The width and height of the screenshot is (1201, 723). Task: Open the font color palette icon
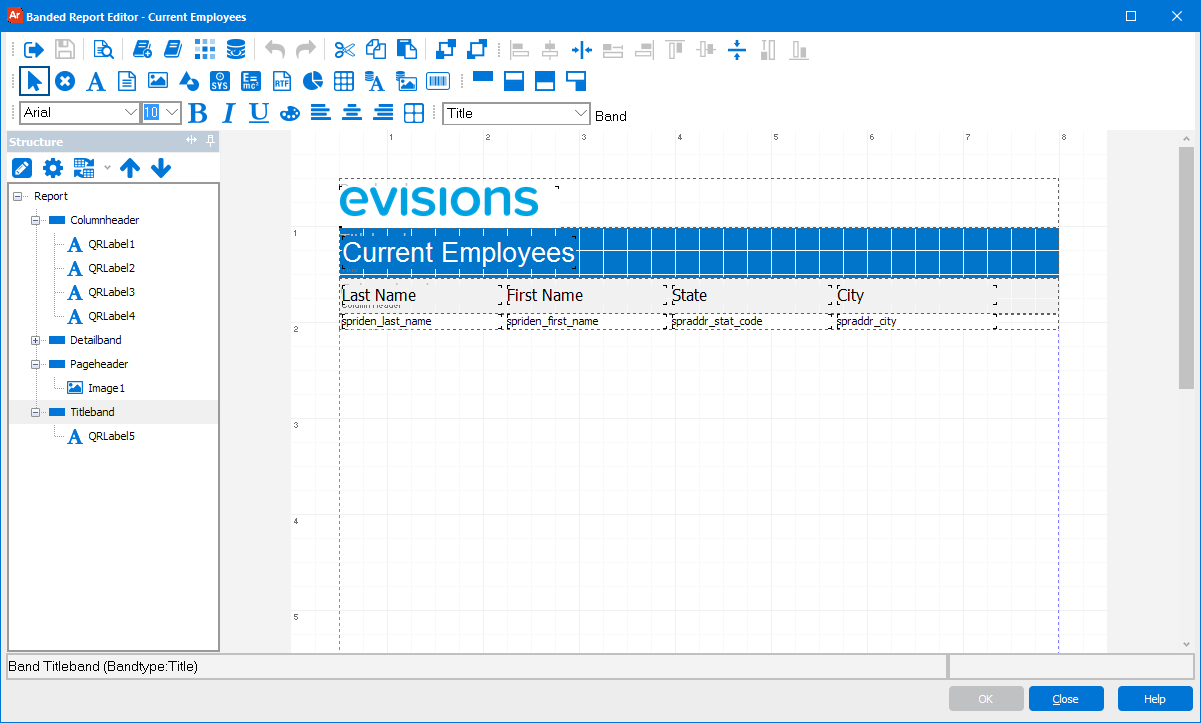[x=290, y=113]
